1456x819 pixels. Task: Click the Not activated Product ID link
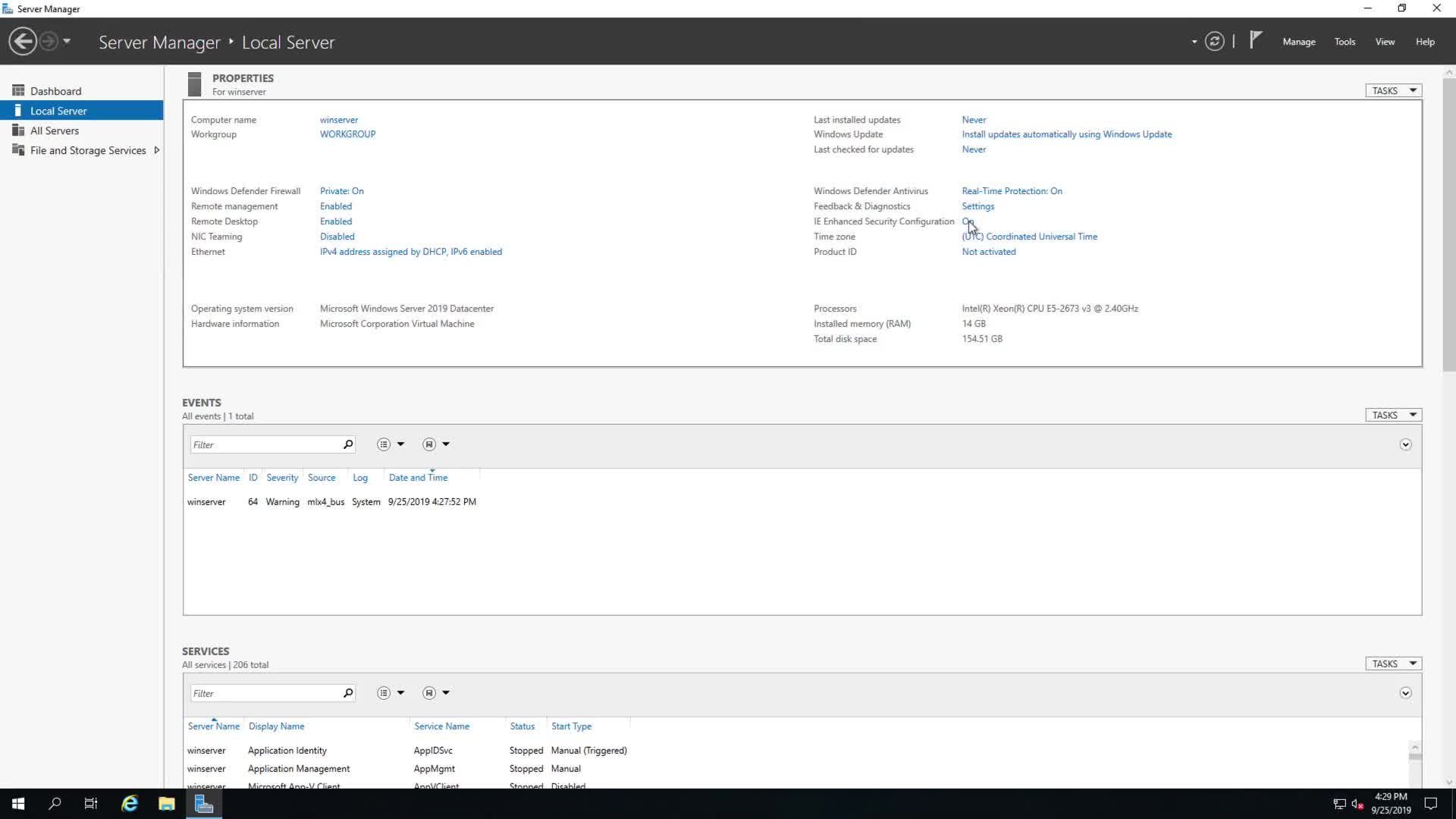[988, 252]
